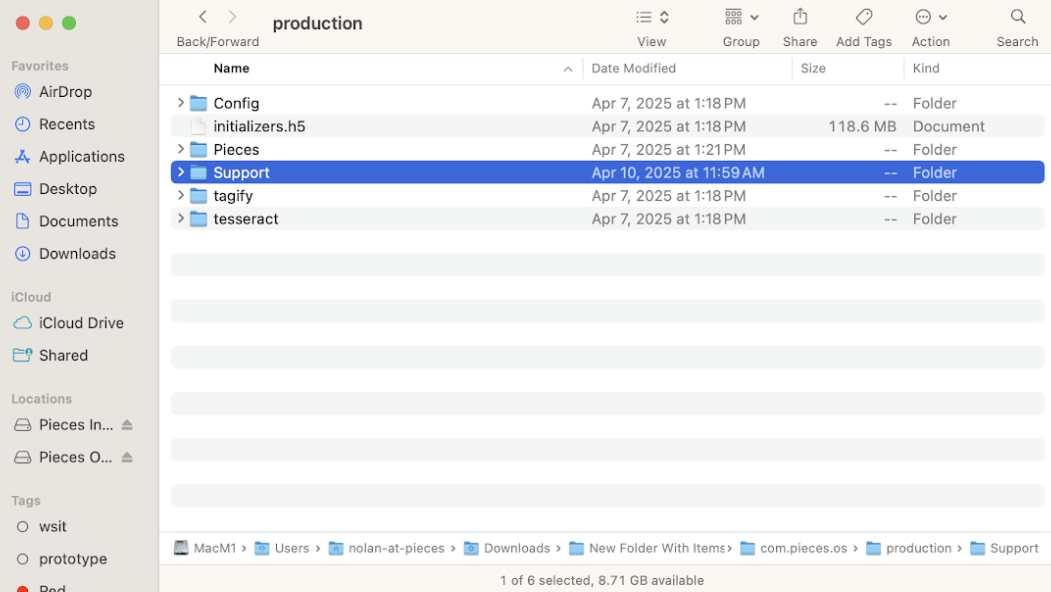Select the wsit tag circle
Screen dimensions: 1051x592
[22, 527]
